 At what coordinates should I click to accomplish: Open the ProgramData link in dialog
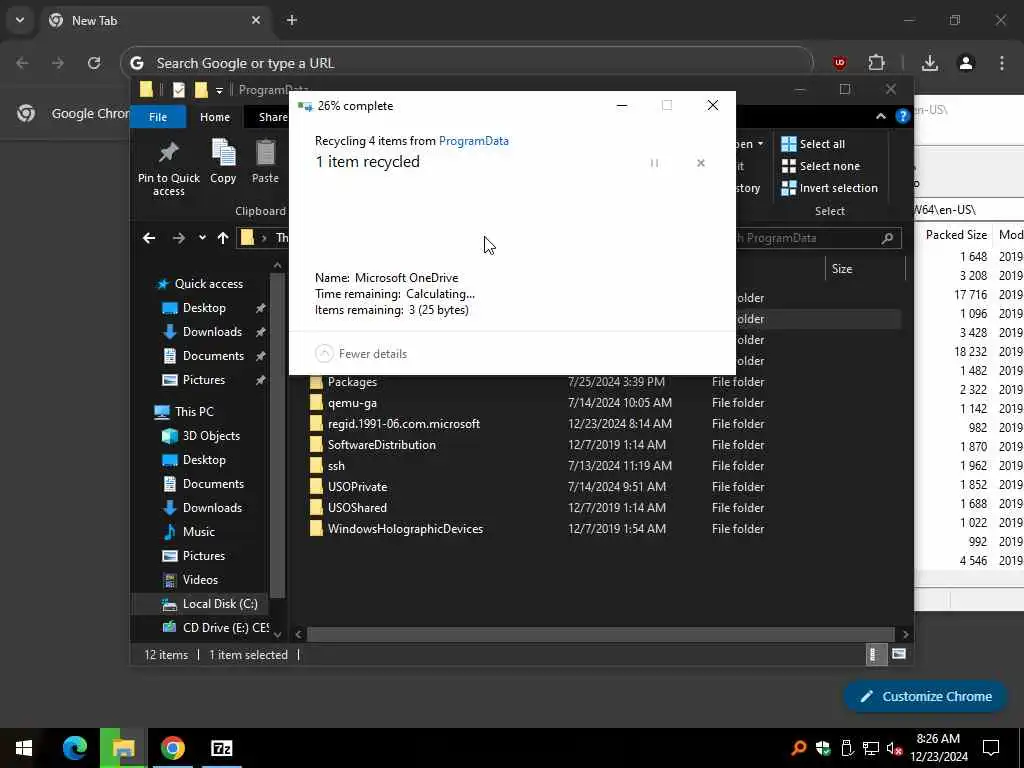point(473,140)
